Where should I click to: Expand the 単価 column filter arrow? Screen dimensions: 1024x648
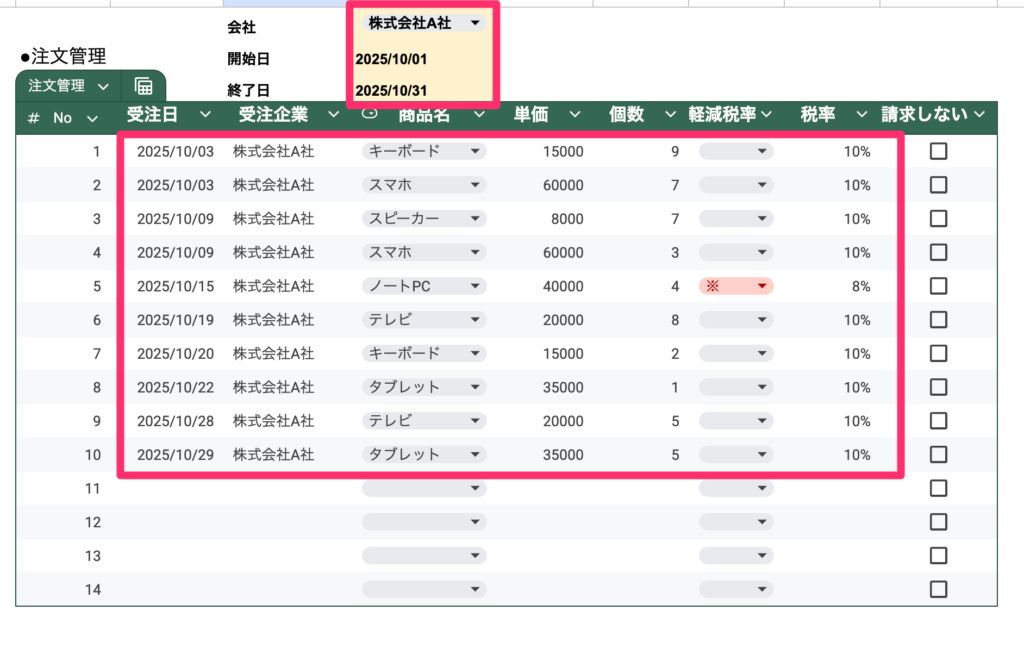[575, 115]
